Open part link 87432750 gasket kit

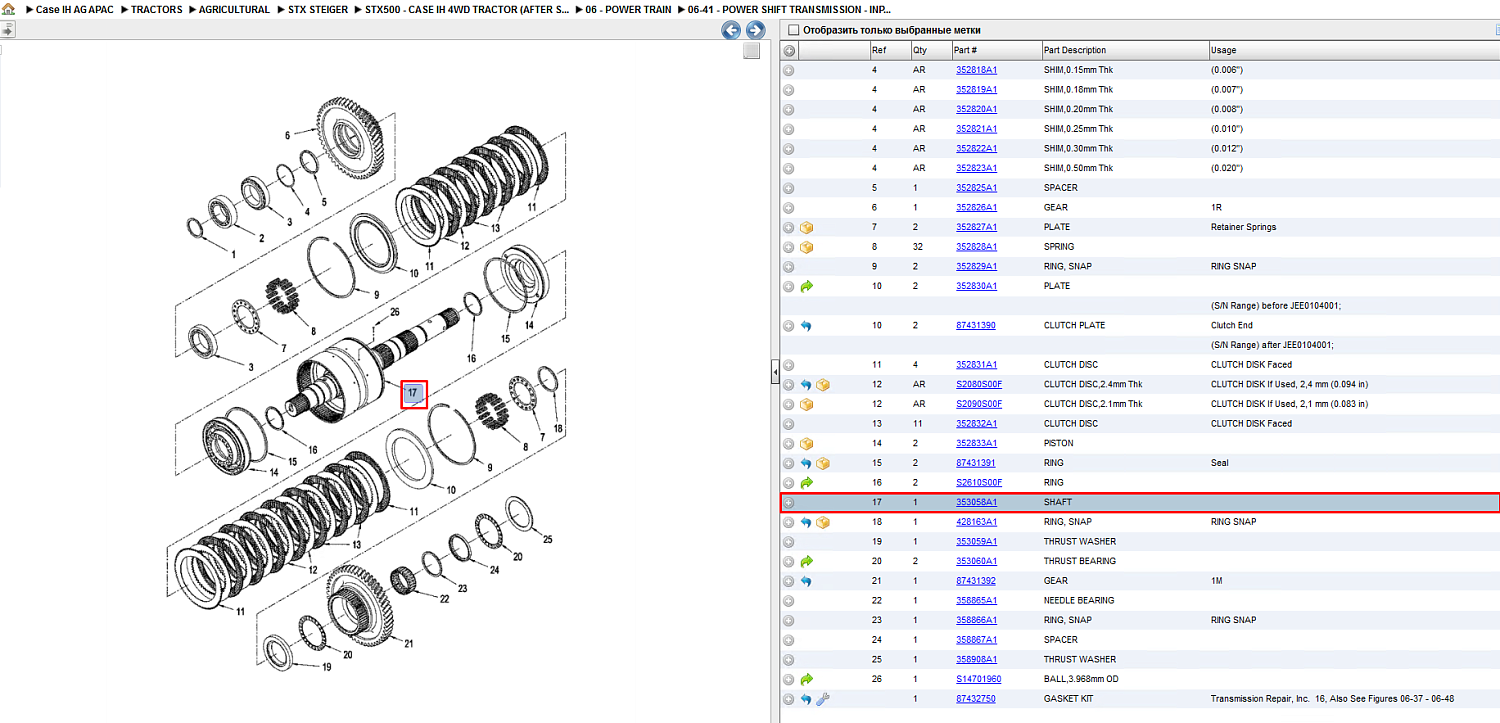(976, 698)
